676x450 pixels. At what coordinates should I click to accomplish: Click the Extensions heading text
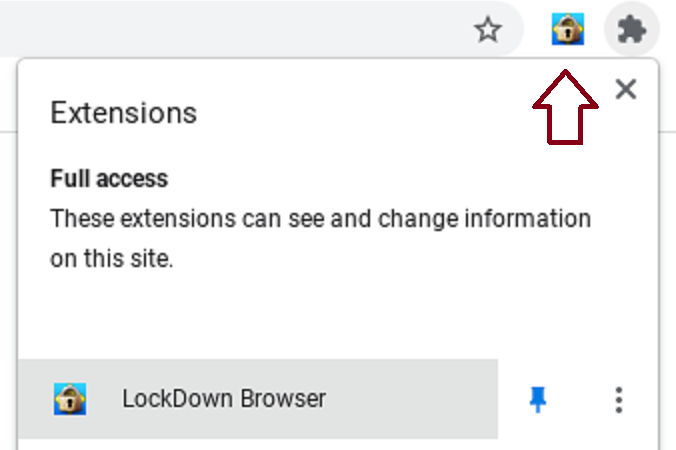tap(124, 113)
